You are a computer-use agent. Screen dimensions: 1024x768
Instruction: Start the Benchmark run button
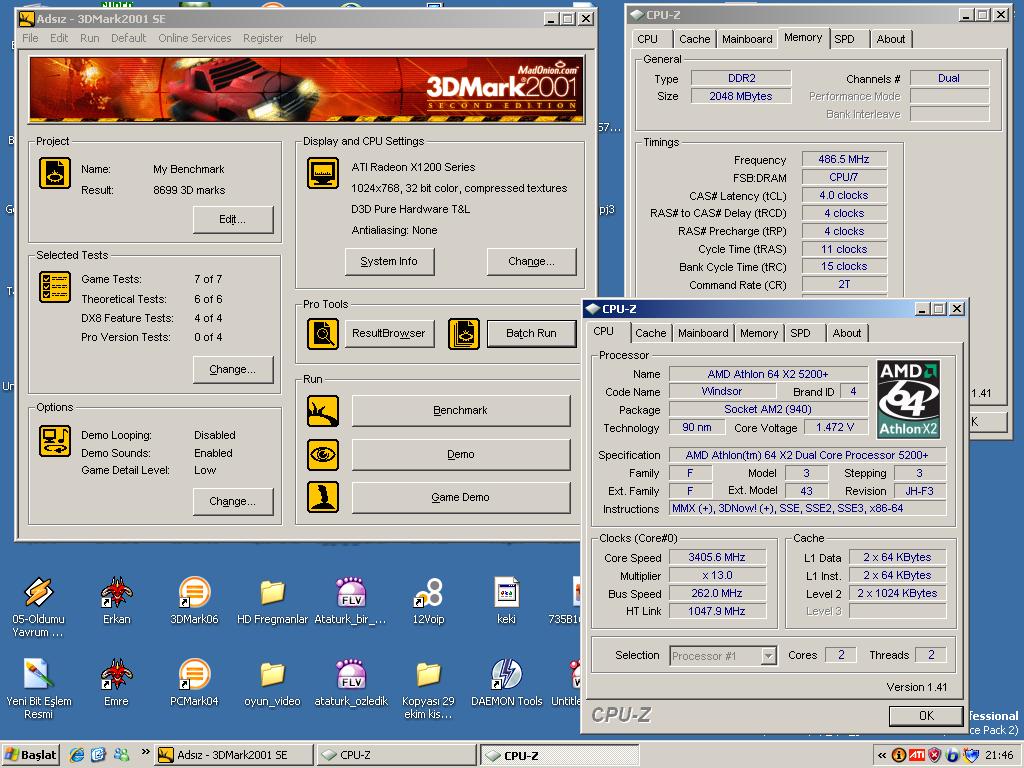coord(460,411)
